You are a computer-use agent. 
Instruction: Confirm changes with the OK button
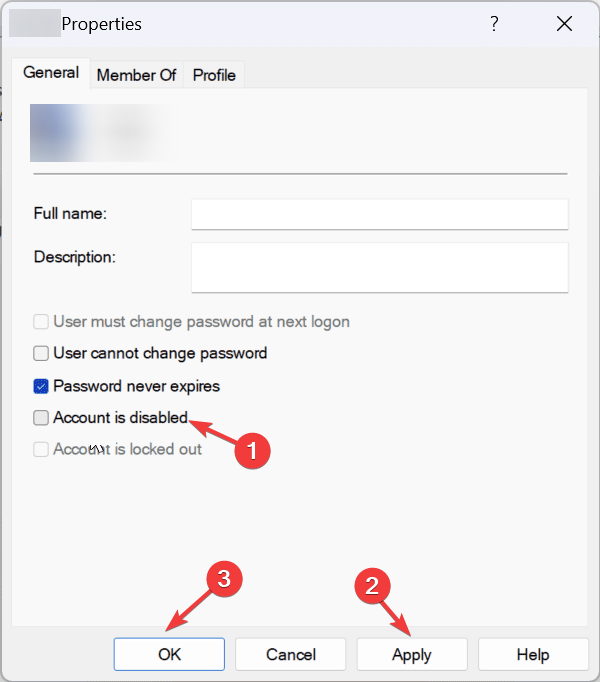169,654
